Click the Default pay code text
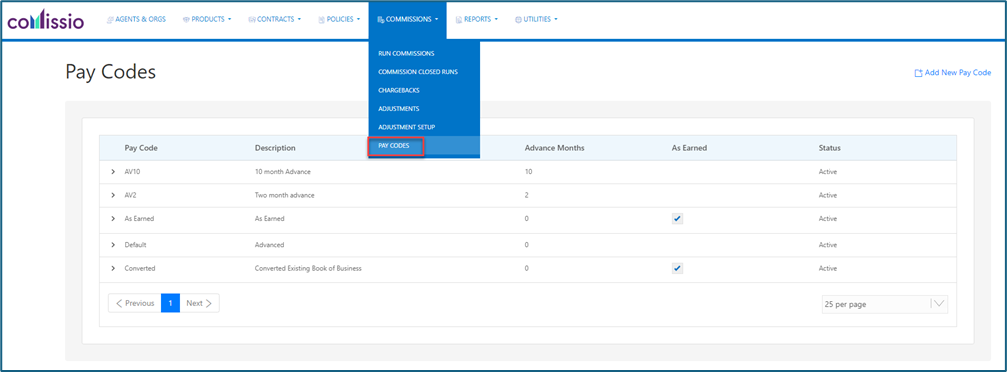This screenshot has width=1007, height=372. coord(135,245)
